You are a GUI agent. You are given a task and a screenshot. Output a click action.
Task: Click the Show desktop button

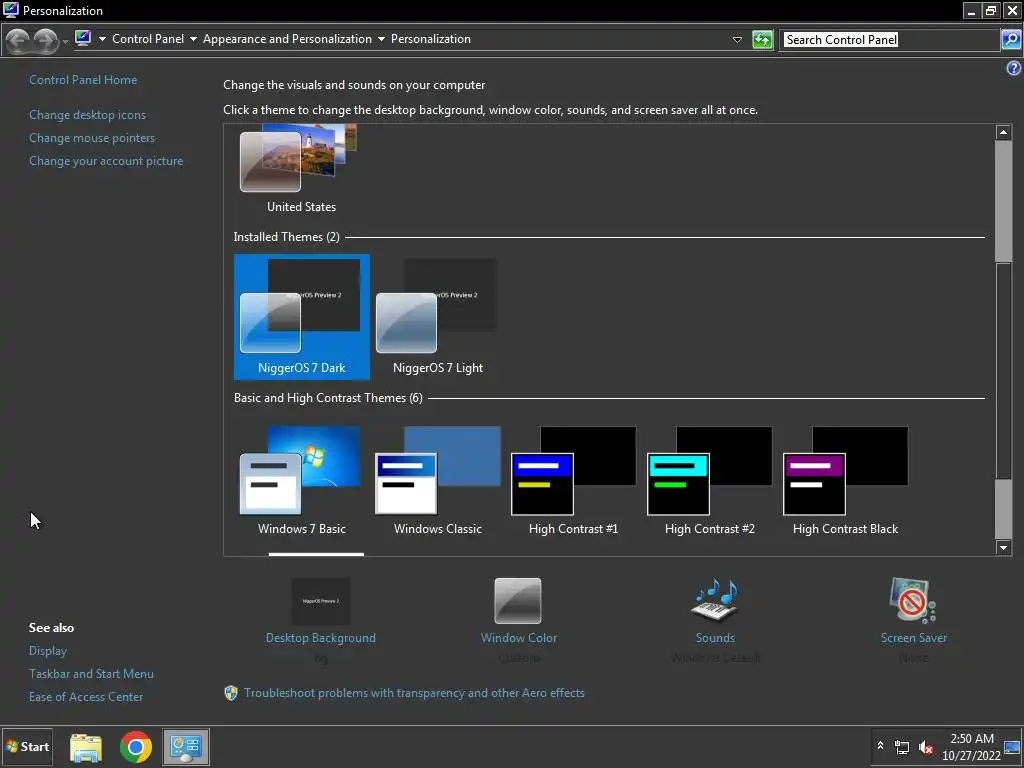click(1013, 746)
